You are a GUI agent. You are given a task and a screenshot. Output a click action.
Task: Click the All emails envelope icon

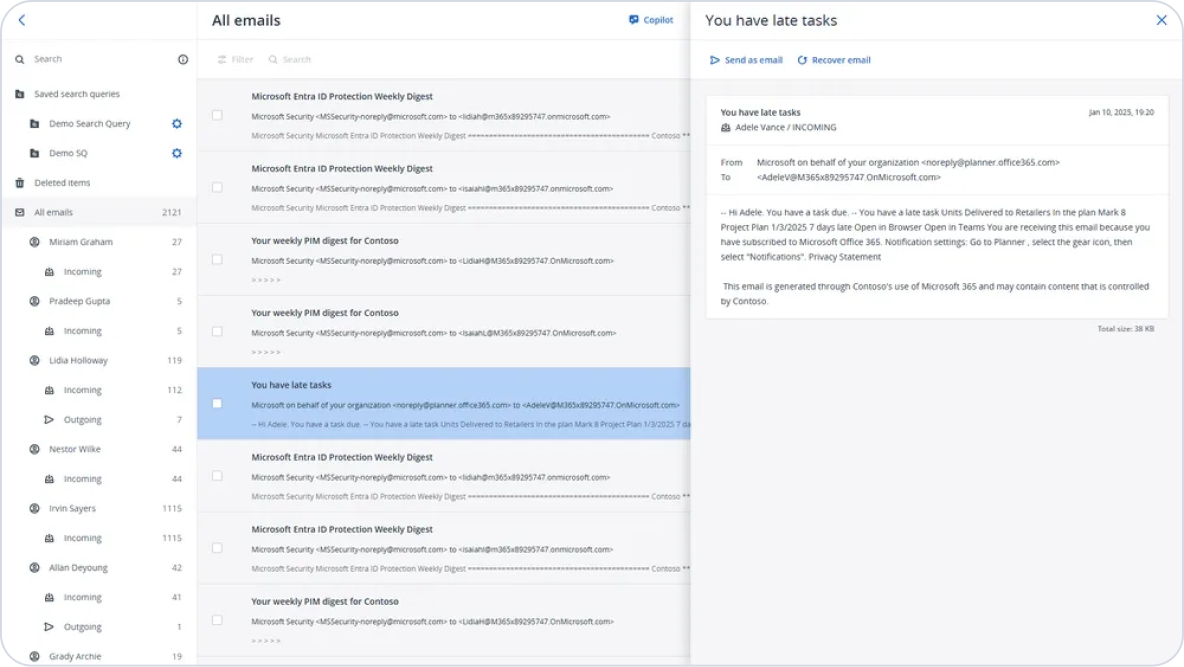click(x=19, y=212)
